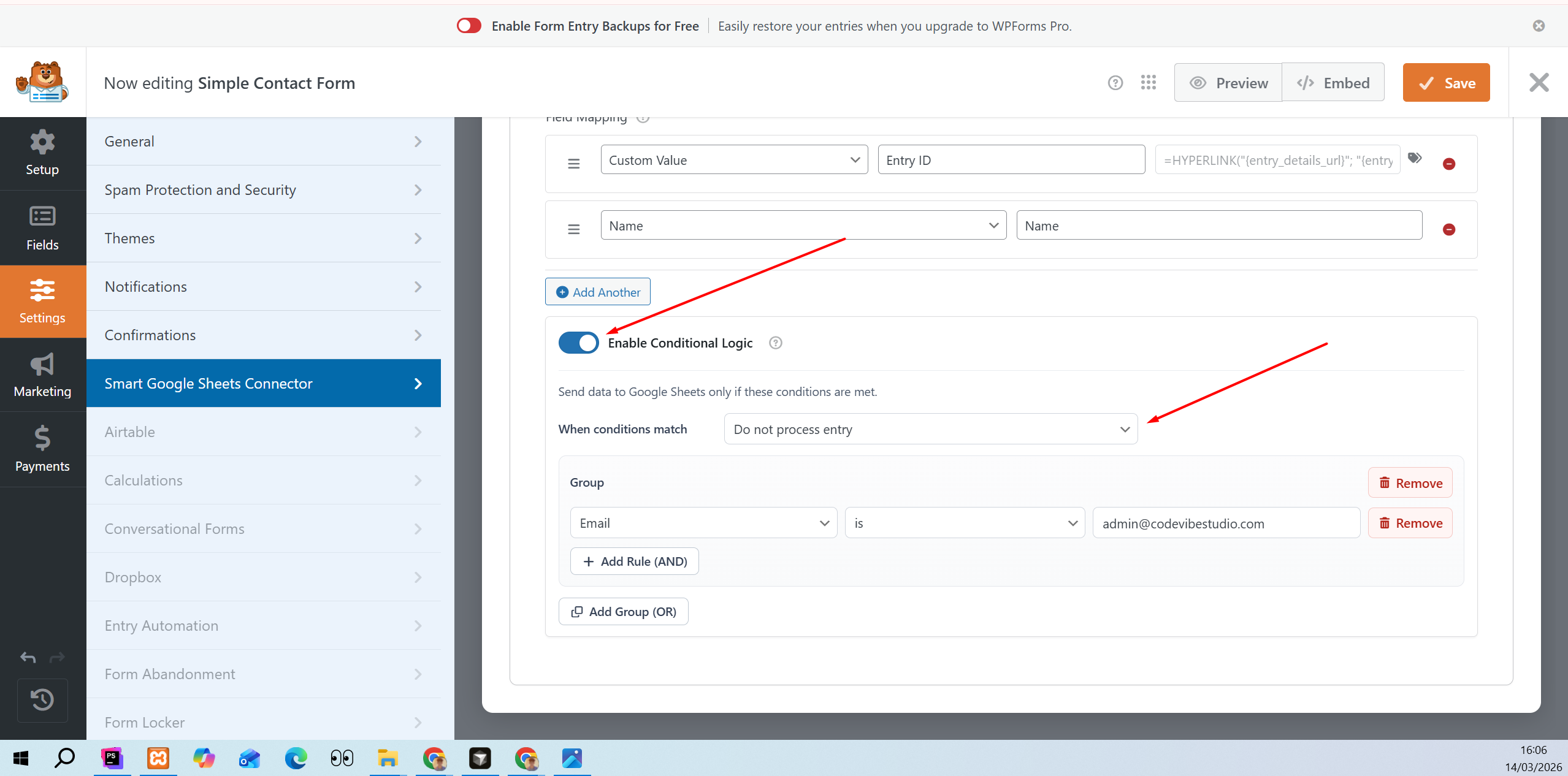Open the Notifications settings section

point(264,287)
